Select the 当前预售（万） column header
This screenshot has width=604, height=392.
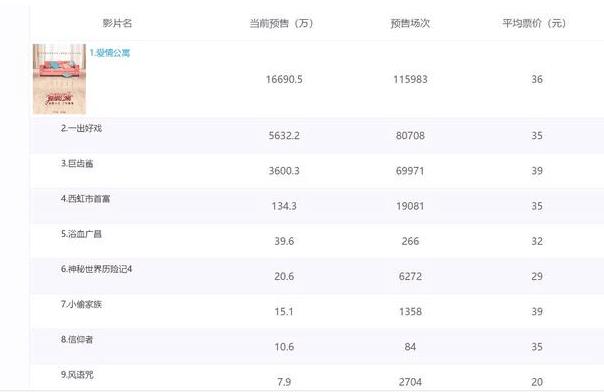[282, 23]
